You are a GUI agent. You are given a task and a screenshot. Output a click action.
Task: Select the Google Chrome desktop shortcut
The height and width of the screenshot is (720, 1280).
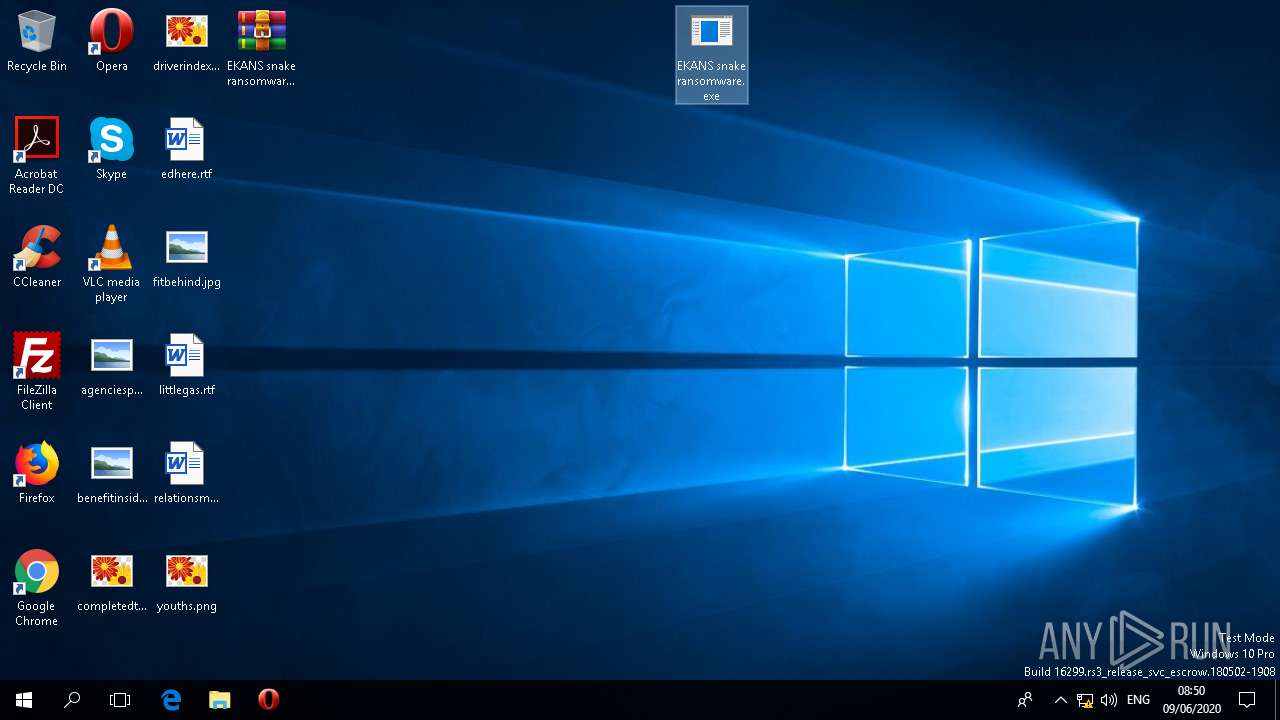[37, 588]
